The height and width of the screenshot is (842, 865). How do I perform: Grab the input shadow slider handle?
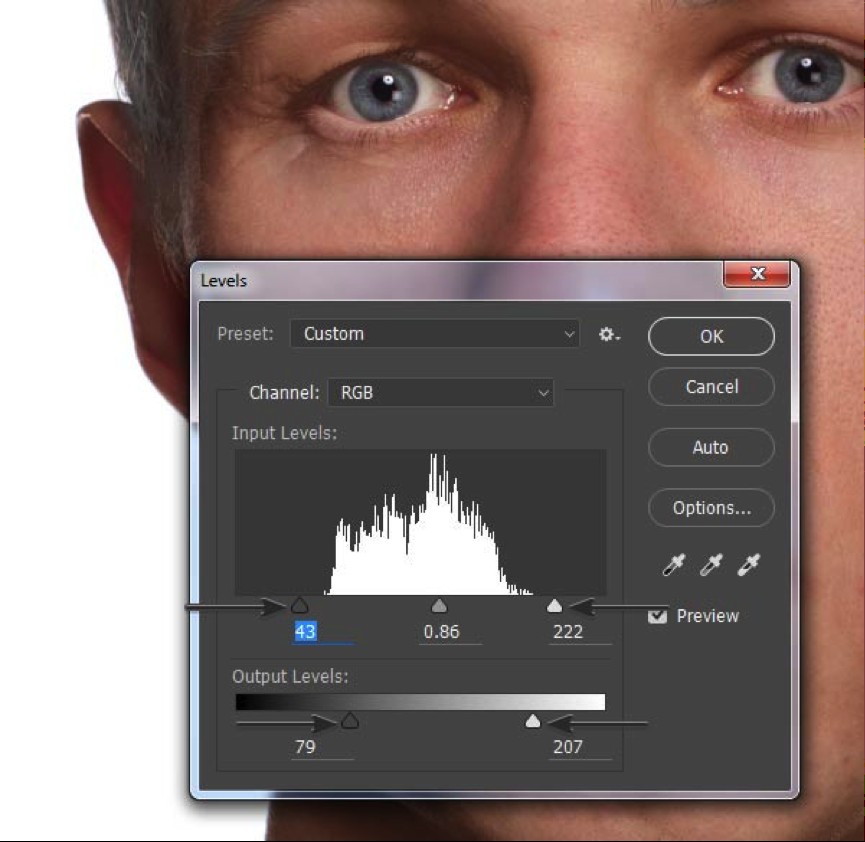click(300, 605)
